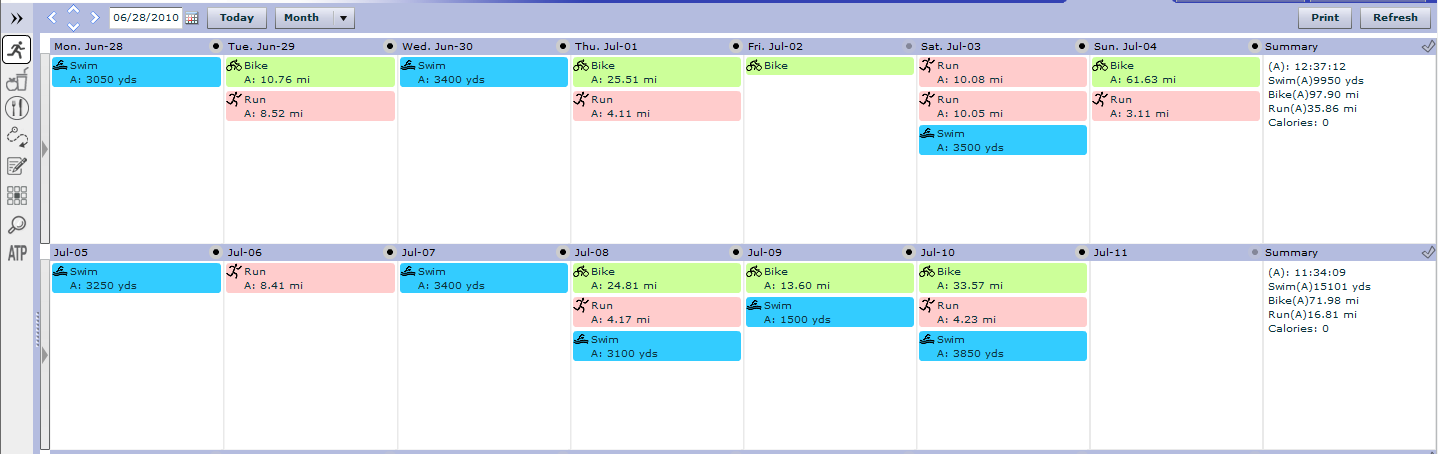Open the Run 8.52 mi workout
This screenshot has width=1438, height=454.
(309, 106)
